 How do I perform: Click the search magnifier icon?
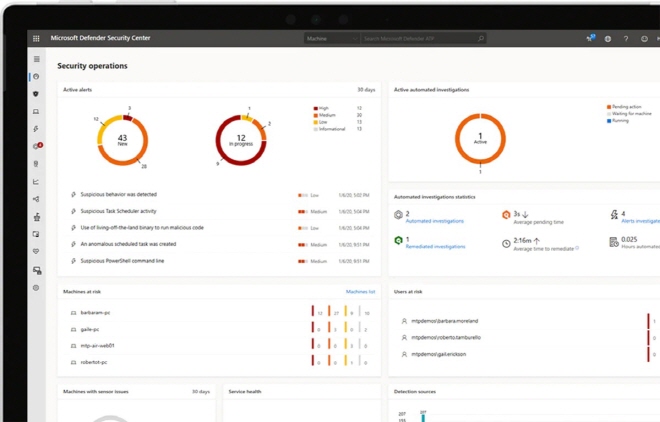pyautogui.click(x=481, y=38)
